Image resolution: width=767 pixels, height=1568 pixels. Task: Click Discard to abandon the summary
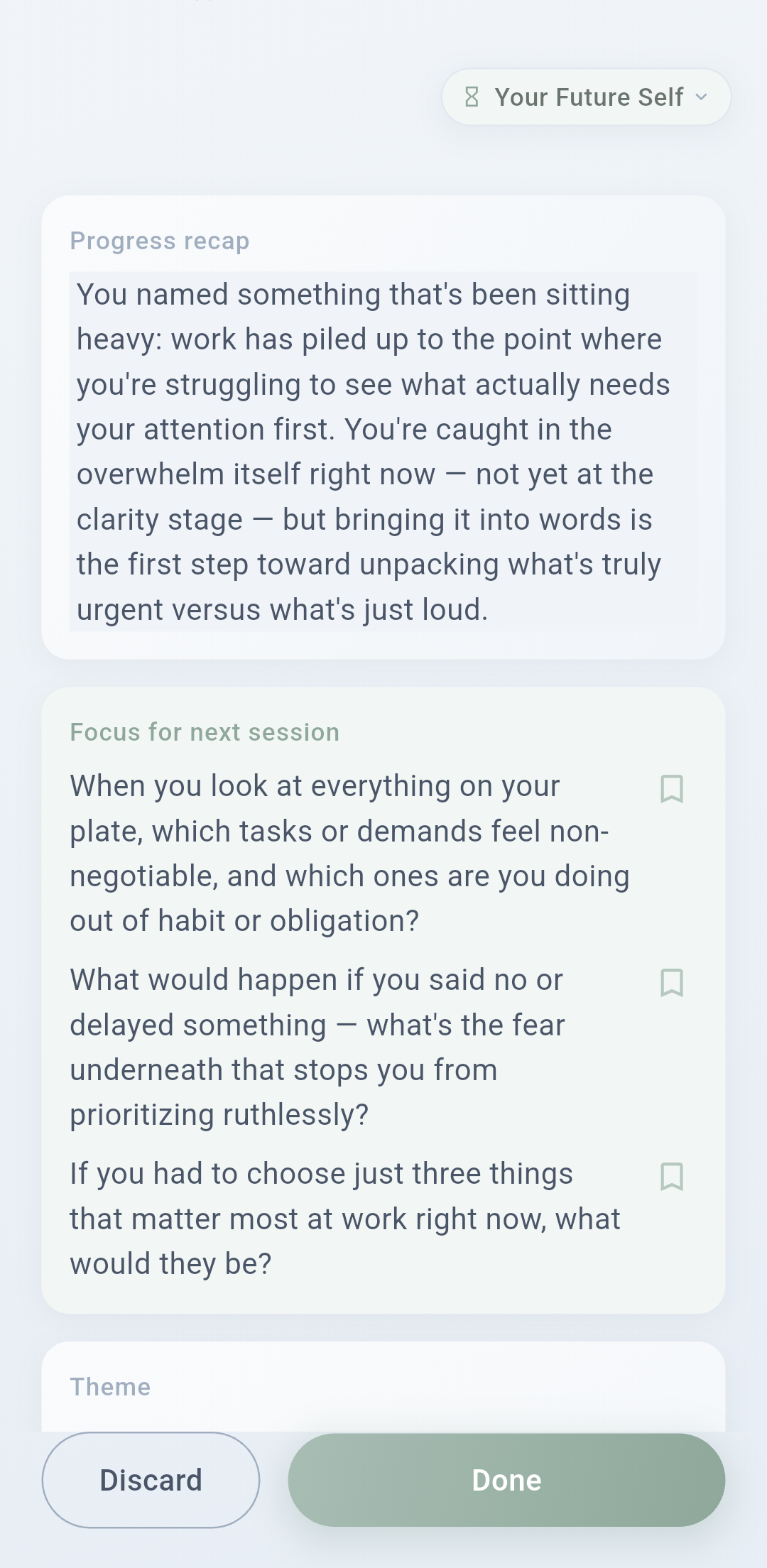[150, 1480]
